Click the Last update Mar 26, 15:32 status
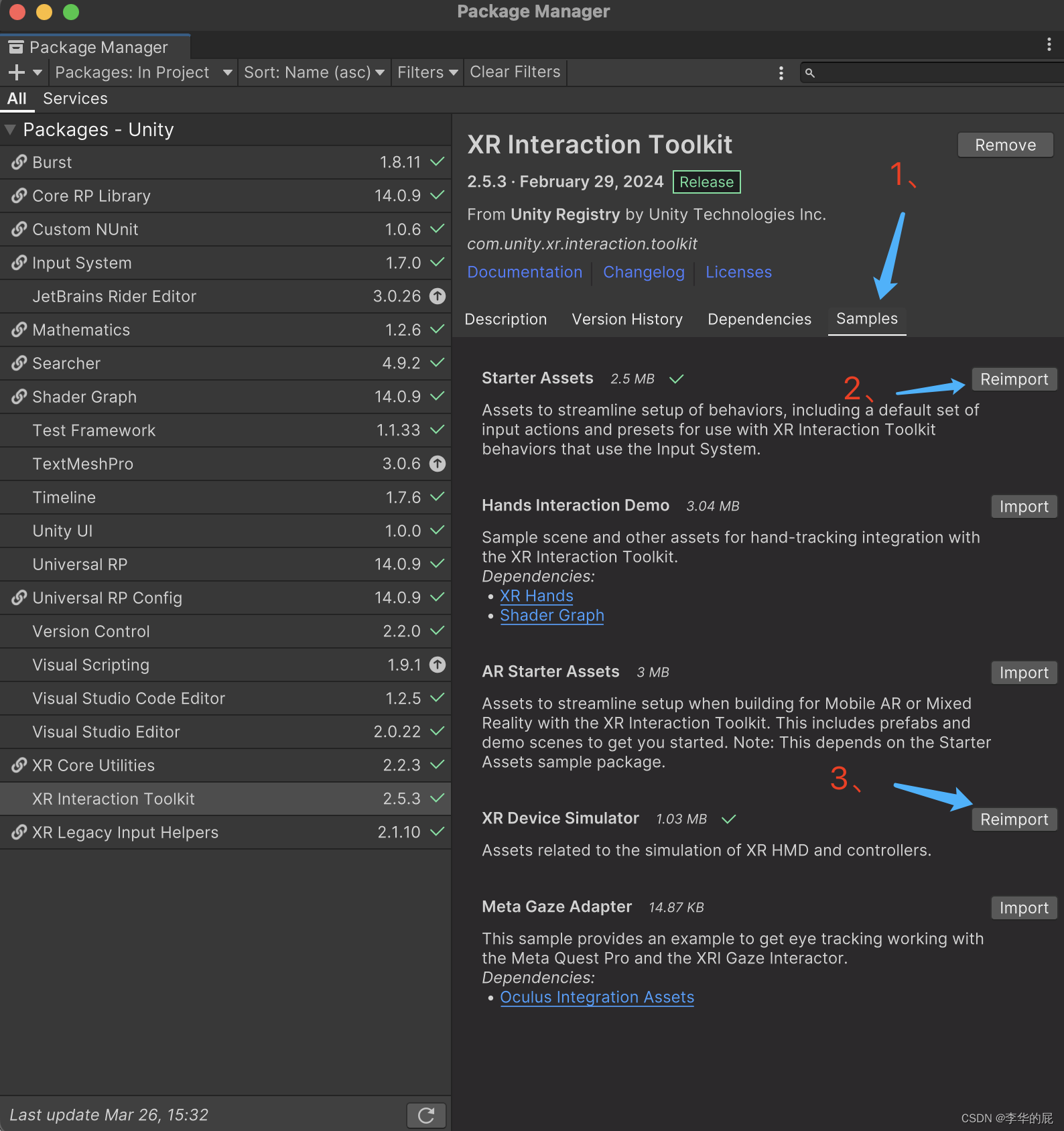1064x1131 pixels. pyautogui.click(x=109, y=1115)
